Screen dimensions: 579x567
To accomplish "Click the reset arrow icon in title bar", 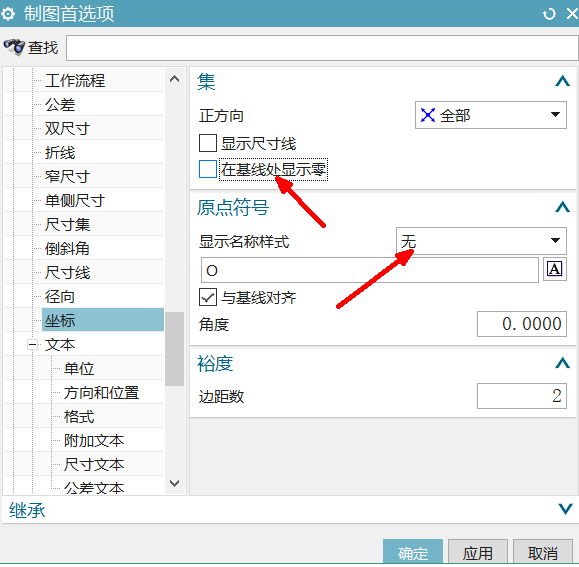I will [x=549, y=14].
